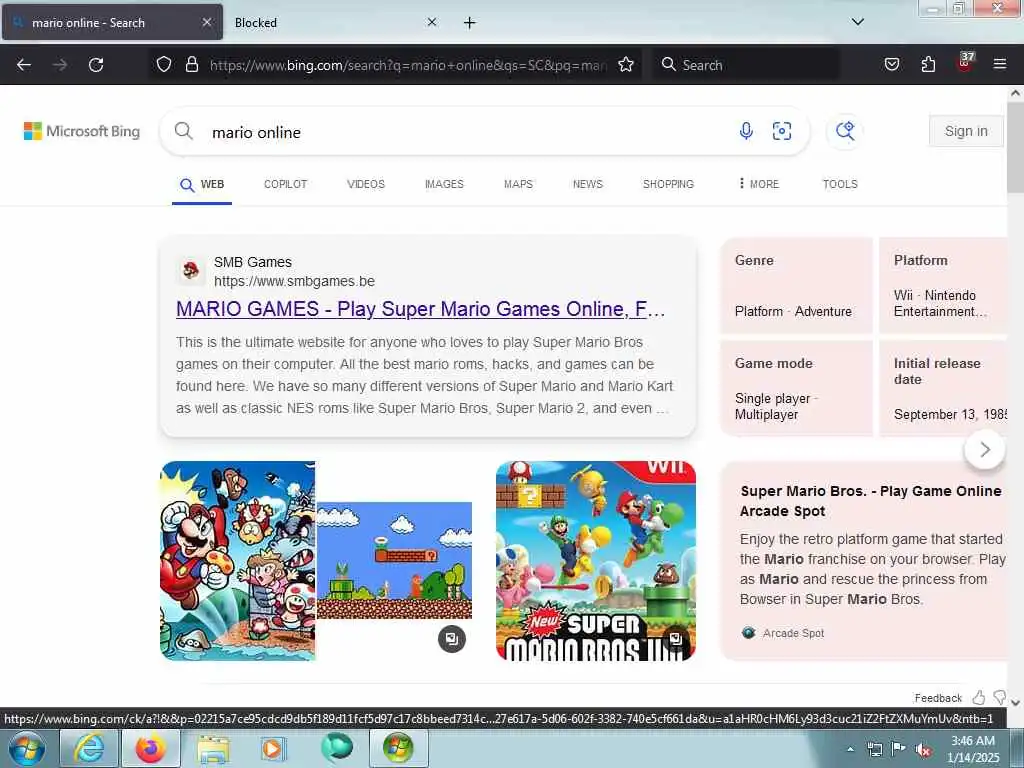Open the MAPS results tab
This screenshot has width=1024, height=768.
(518, 184)
